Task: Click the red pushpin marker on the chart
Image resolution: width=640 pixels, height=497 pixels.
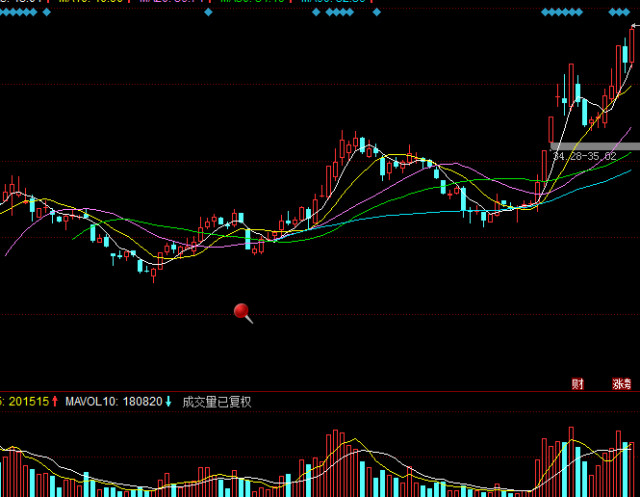Action: coord(241,311)
